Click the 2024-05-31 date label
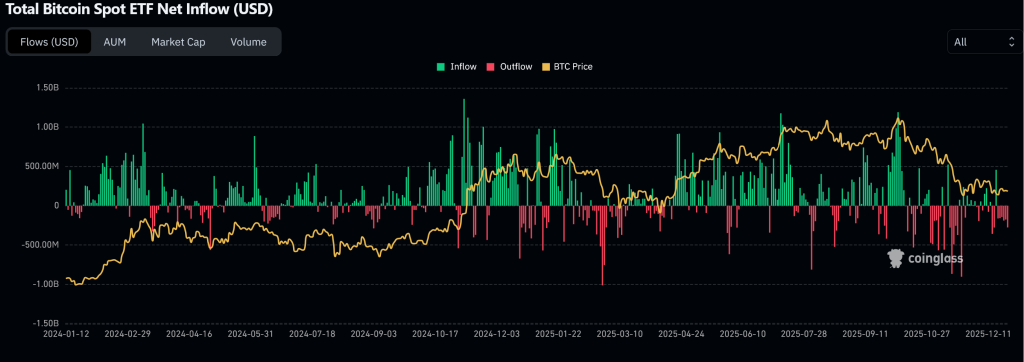This screenshot has width=1024, height=362. pos(250,333)
